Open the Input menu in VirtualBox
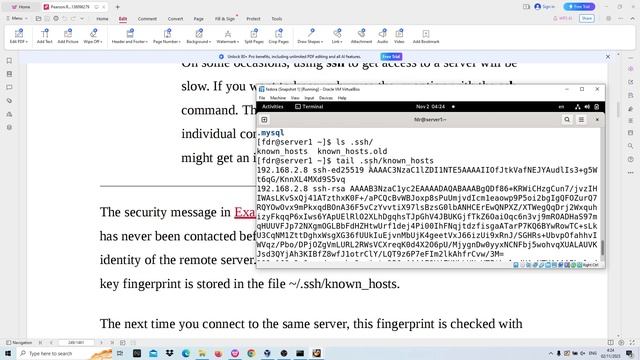The width and height of the screenshot is (640, 360). (309, 98)
